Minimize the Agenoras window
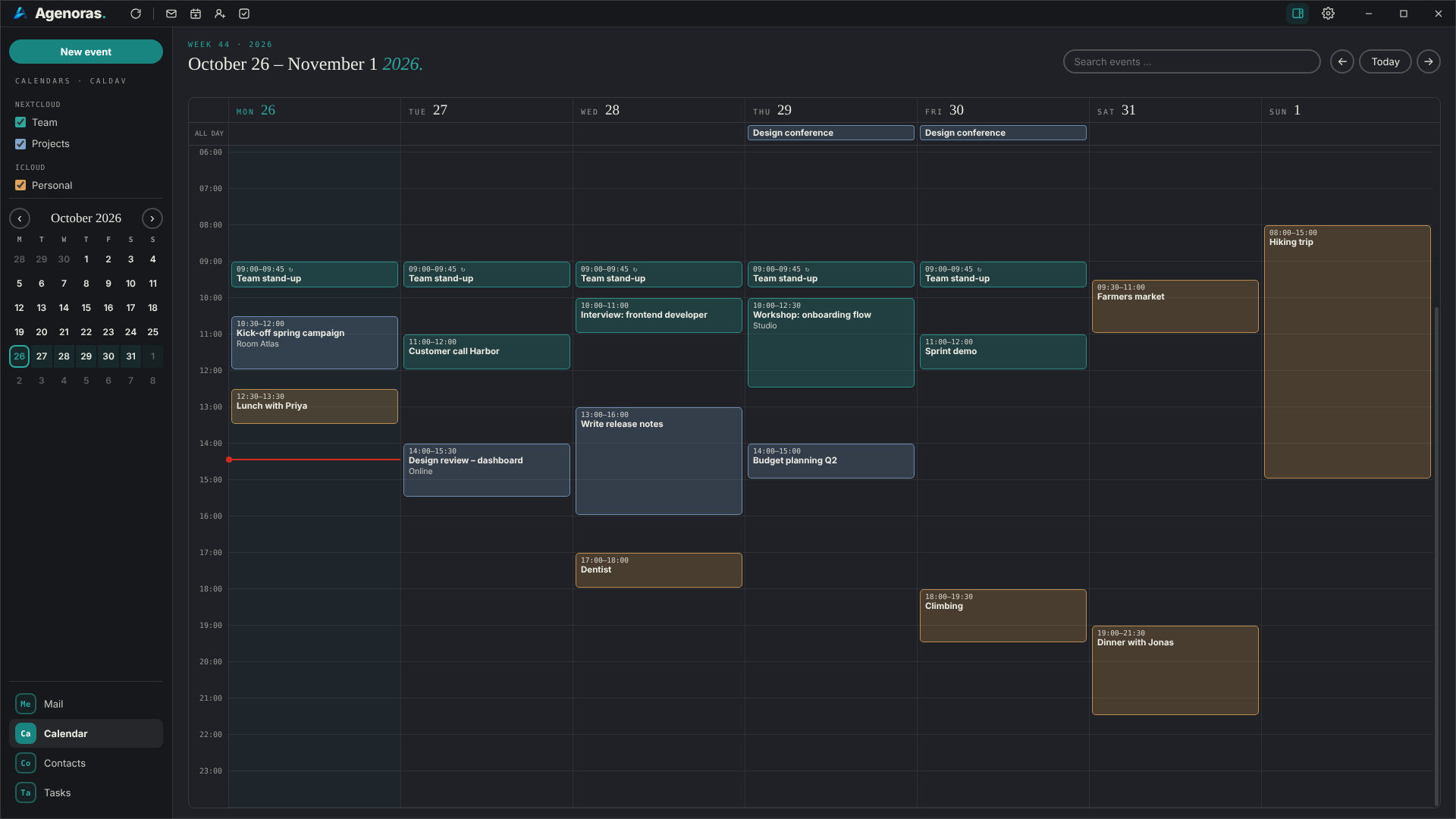The image size is (1456, 819). (1369, 14)
